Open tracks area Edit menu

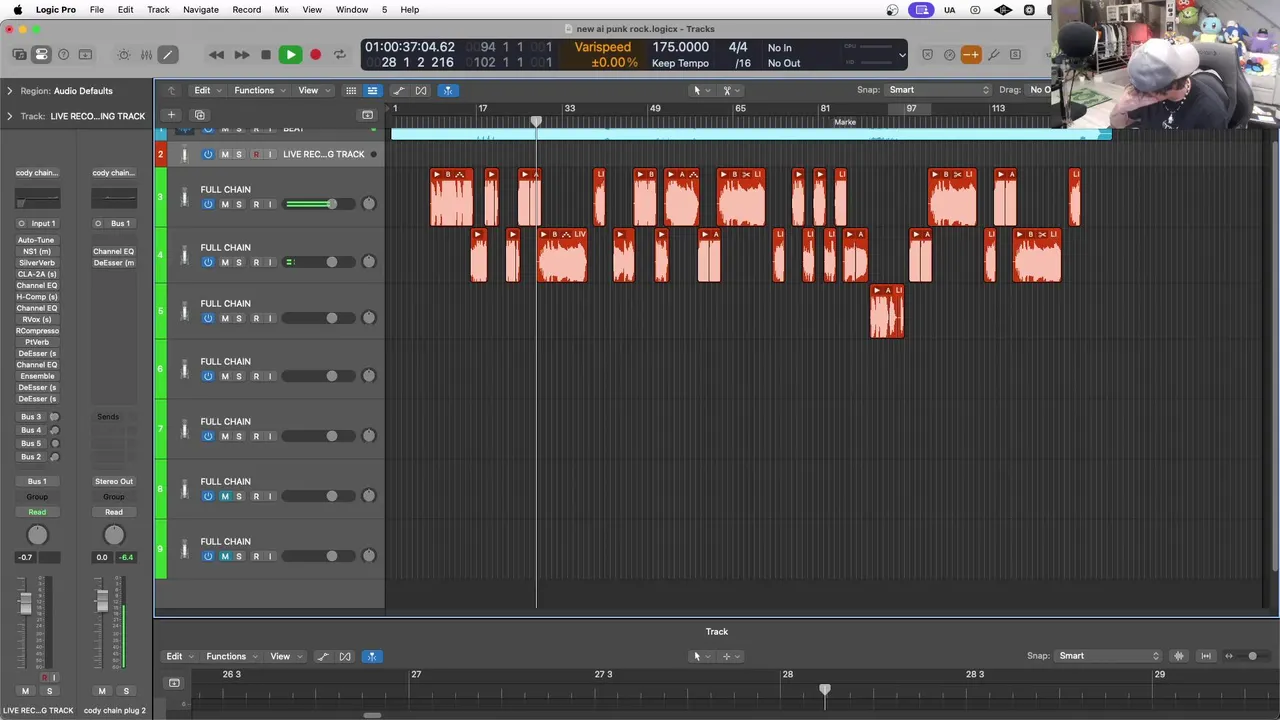pyautogui.click(x=207, y=90)
